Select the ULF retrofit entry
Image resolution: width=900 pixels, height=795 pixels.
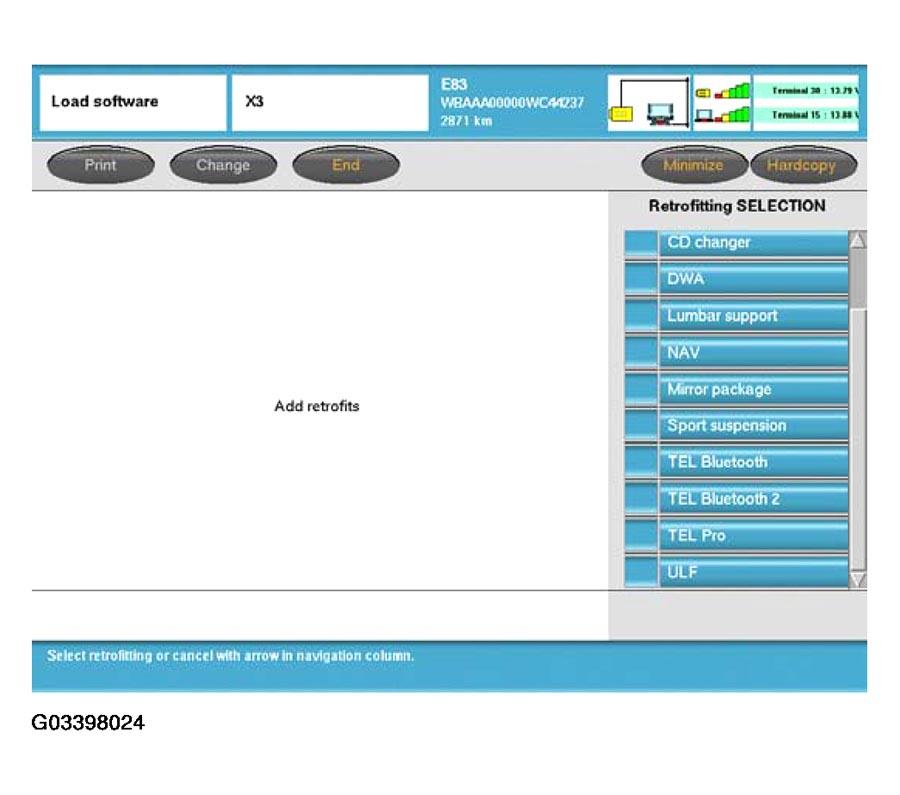(753, 573)
